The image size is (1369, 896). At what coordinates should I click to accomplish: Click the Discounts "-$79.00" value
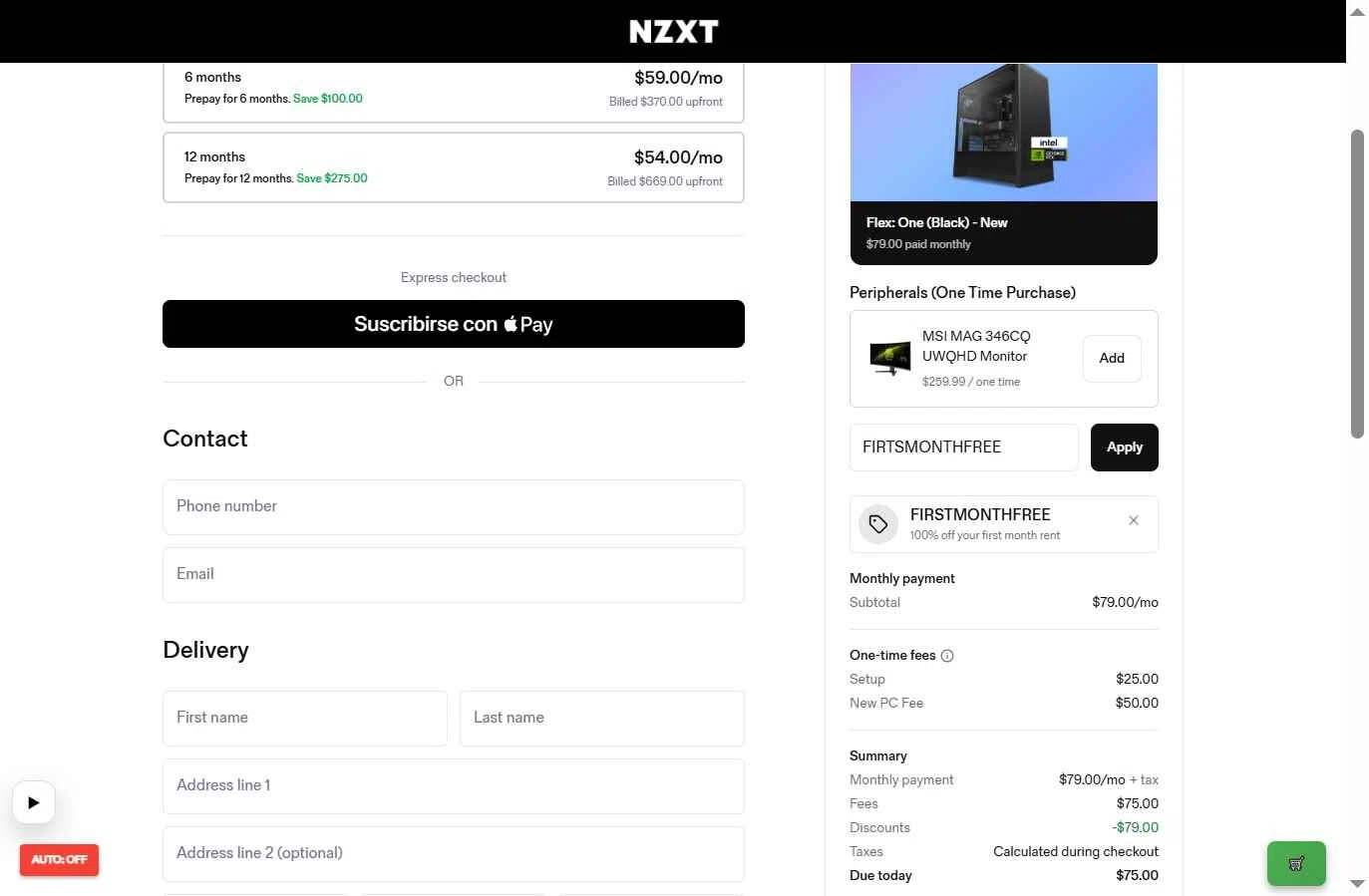[1135, 827]
